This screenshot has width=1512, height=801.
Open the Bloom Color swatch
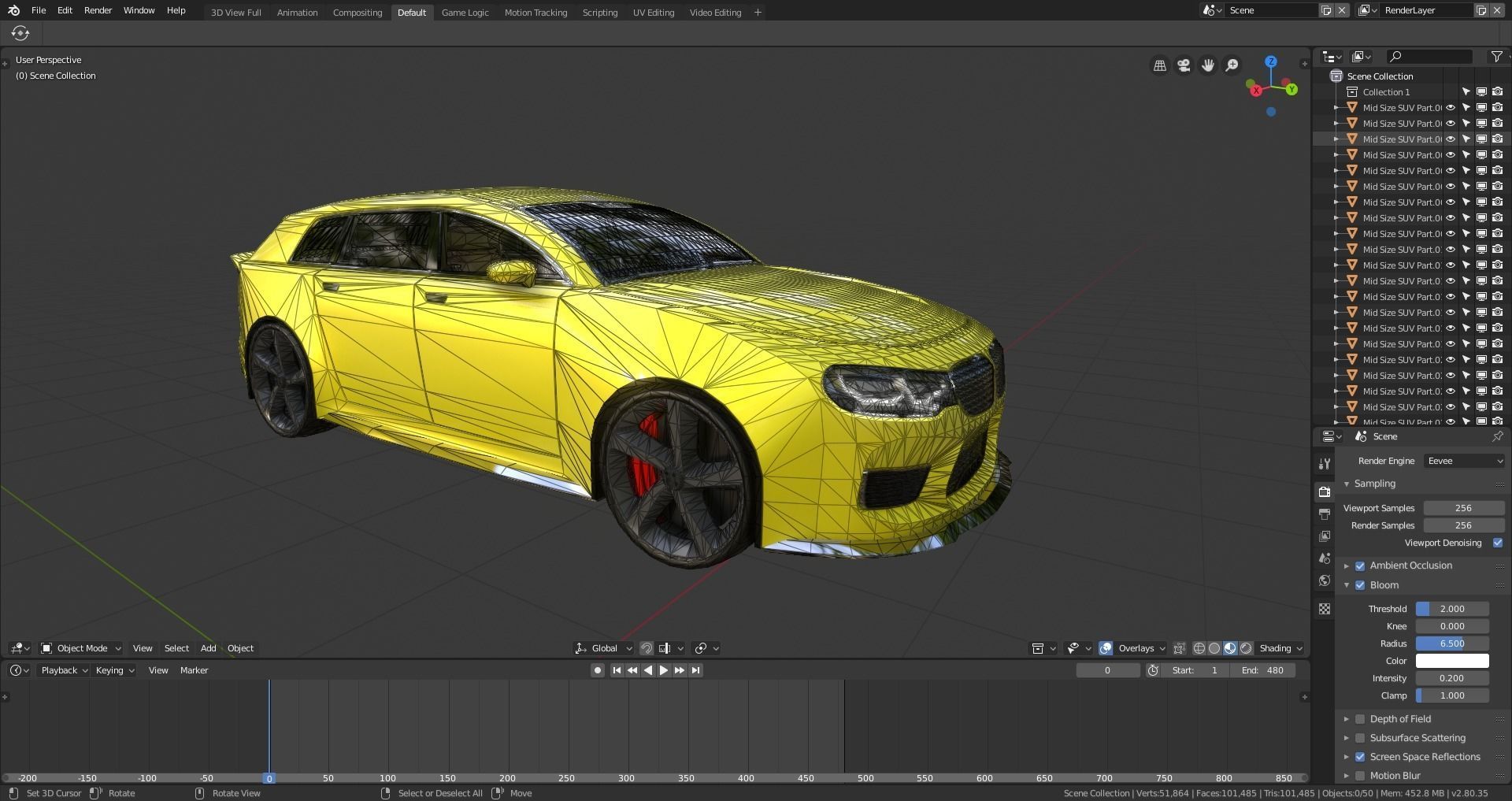tap(1452, 661)
